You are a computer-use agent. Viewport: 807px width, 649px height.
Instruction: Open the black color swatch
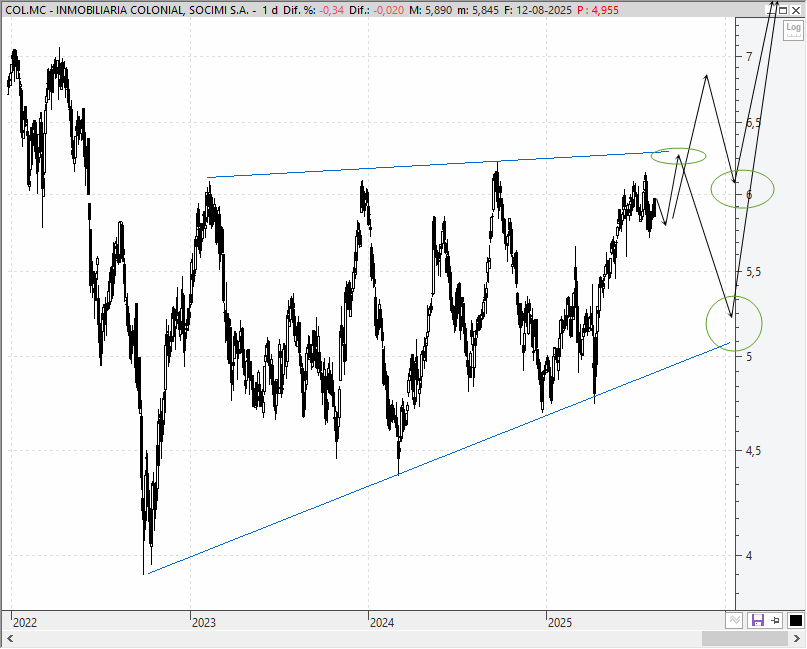tap(795, 620)
